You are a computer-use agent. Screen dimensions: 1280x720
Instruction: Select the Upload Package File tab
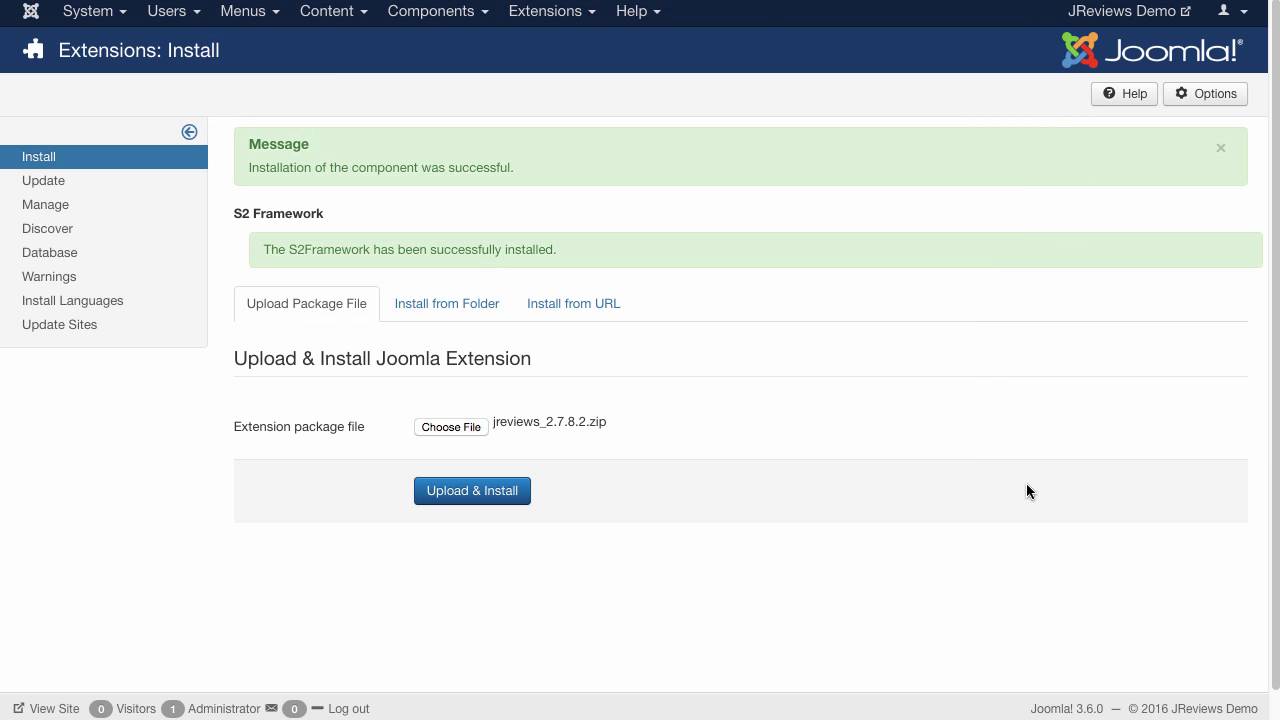(x=306, y=304)
